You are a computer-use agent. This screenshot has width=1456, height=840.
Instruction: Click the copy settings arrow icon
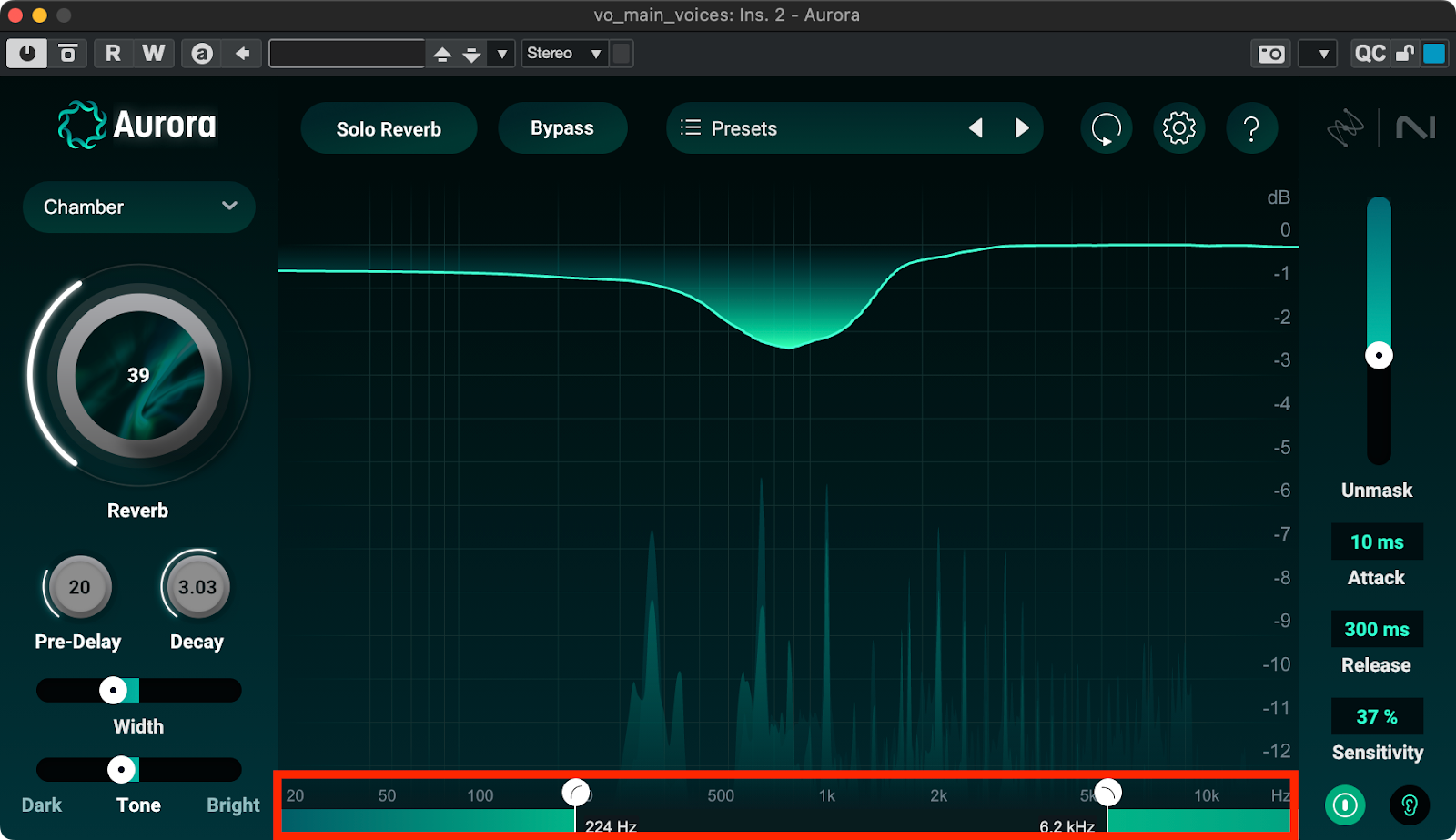coord(243,54)
